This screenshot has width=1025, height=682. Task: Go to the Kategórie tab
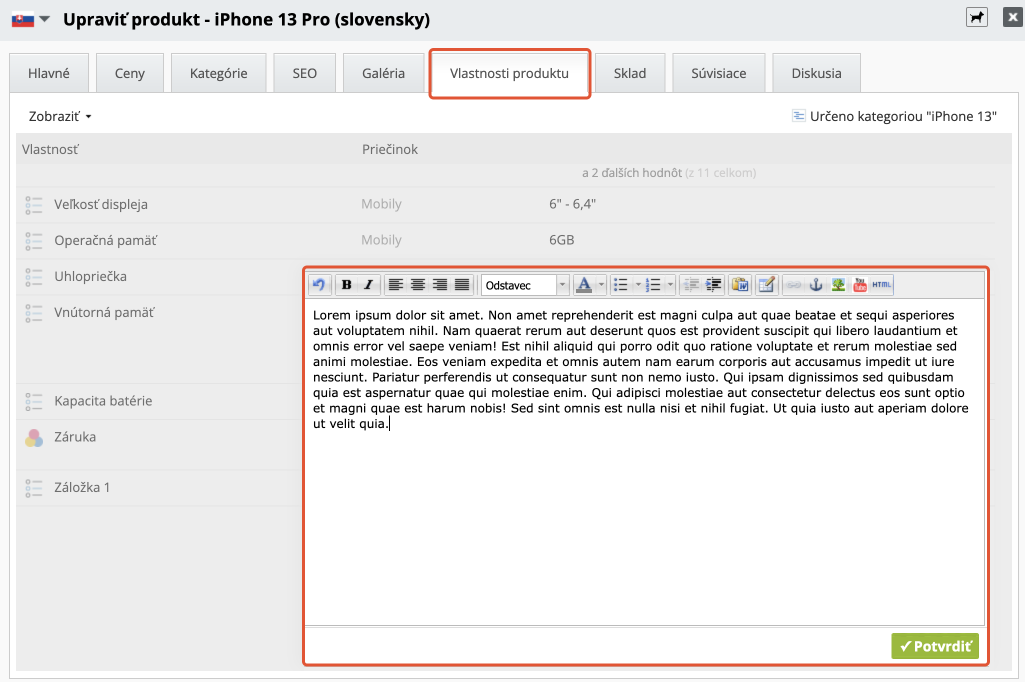click(x=218, y=73)
